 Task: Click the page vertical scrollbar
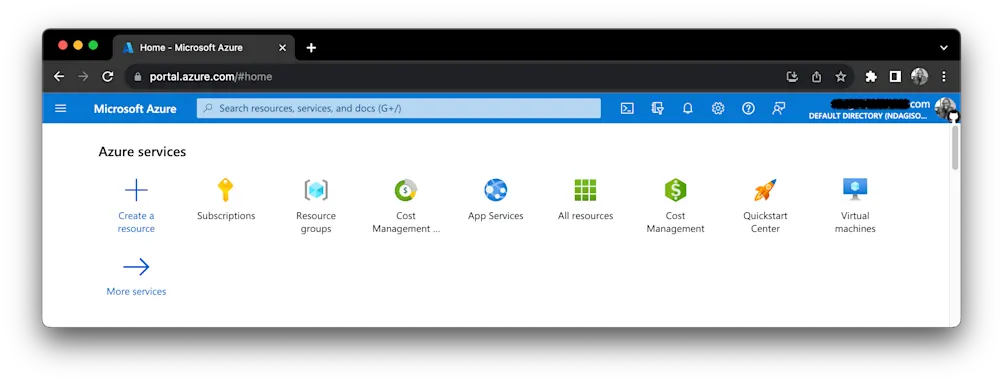point(955,148)
